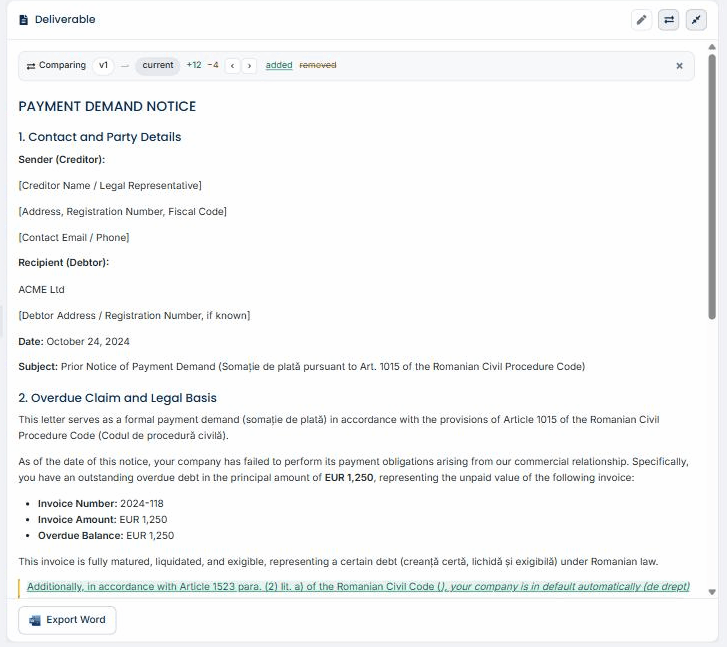Viewport: 727px width, 647px height.
Task: Click the collapse panel icon
Action: (x=696, y=20)
